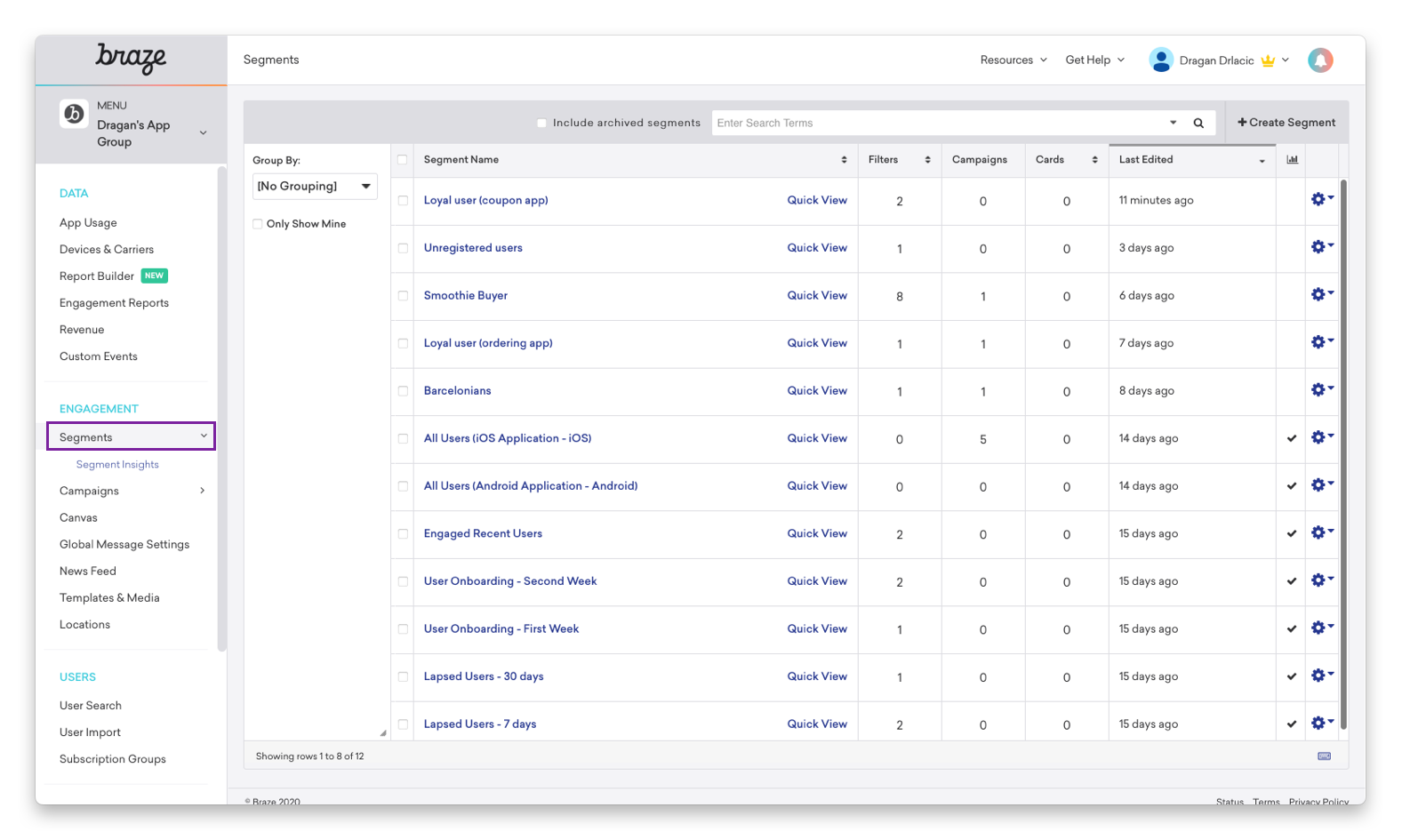The width and height of the screenshot is (1402, 840).
Task: Focus the Enter Search Terms field
Action: (941, 123)
